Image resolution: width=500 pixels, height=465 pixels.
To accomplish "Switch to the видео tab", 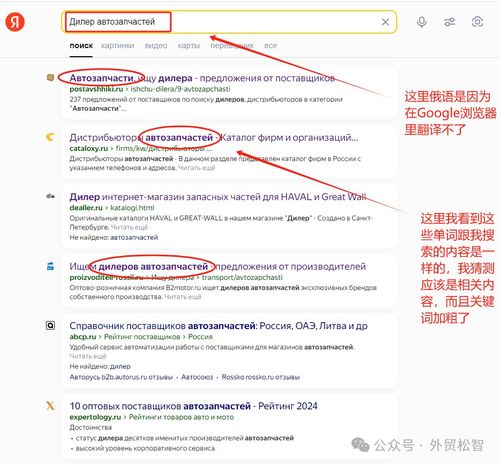I will click(x=156, y=46).
